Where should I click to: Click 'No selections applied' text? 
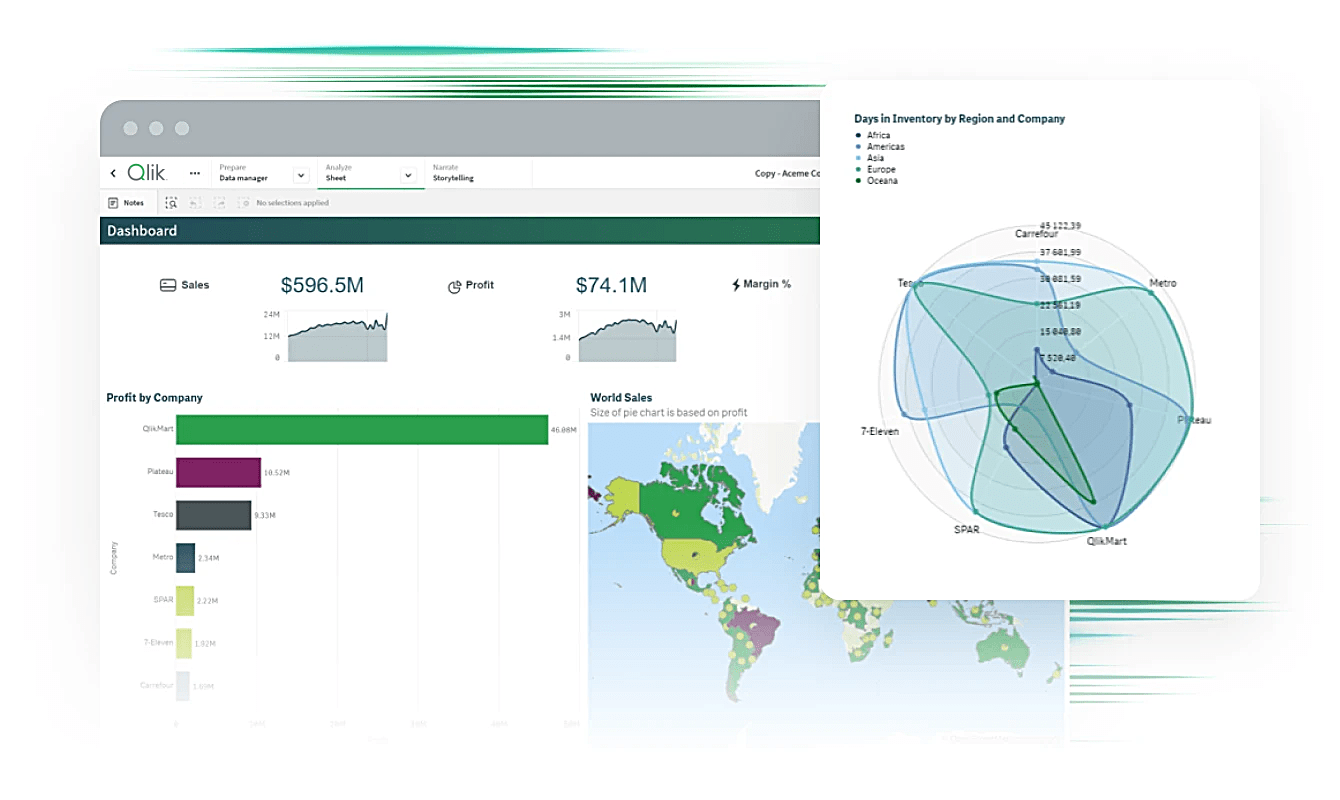click(x=292, y=203)
